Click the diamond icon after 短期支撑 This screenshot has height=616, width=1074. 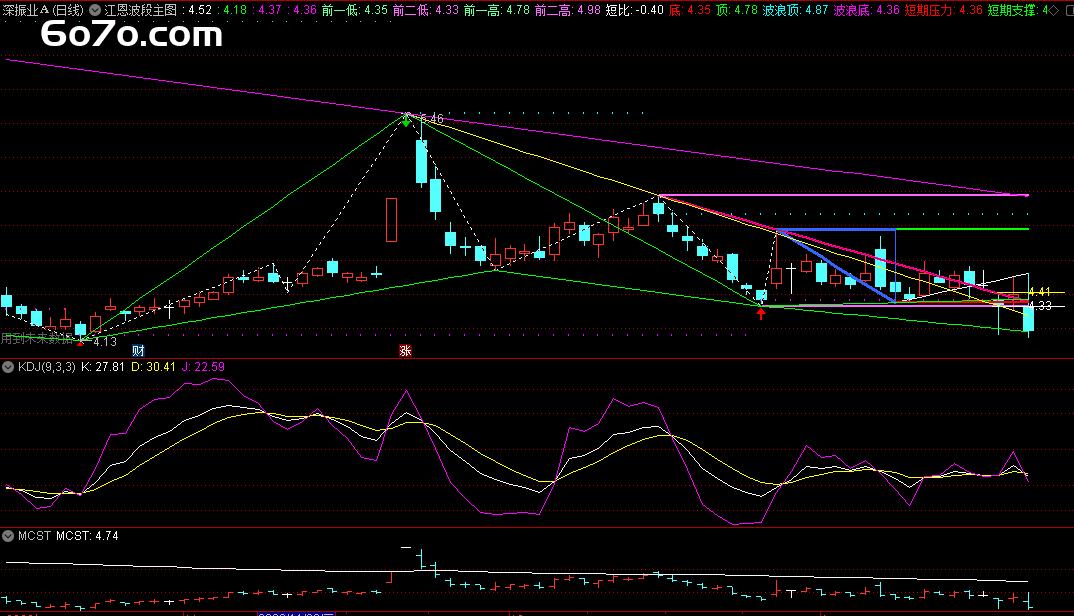[x=1054, y=10]
